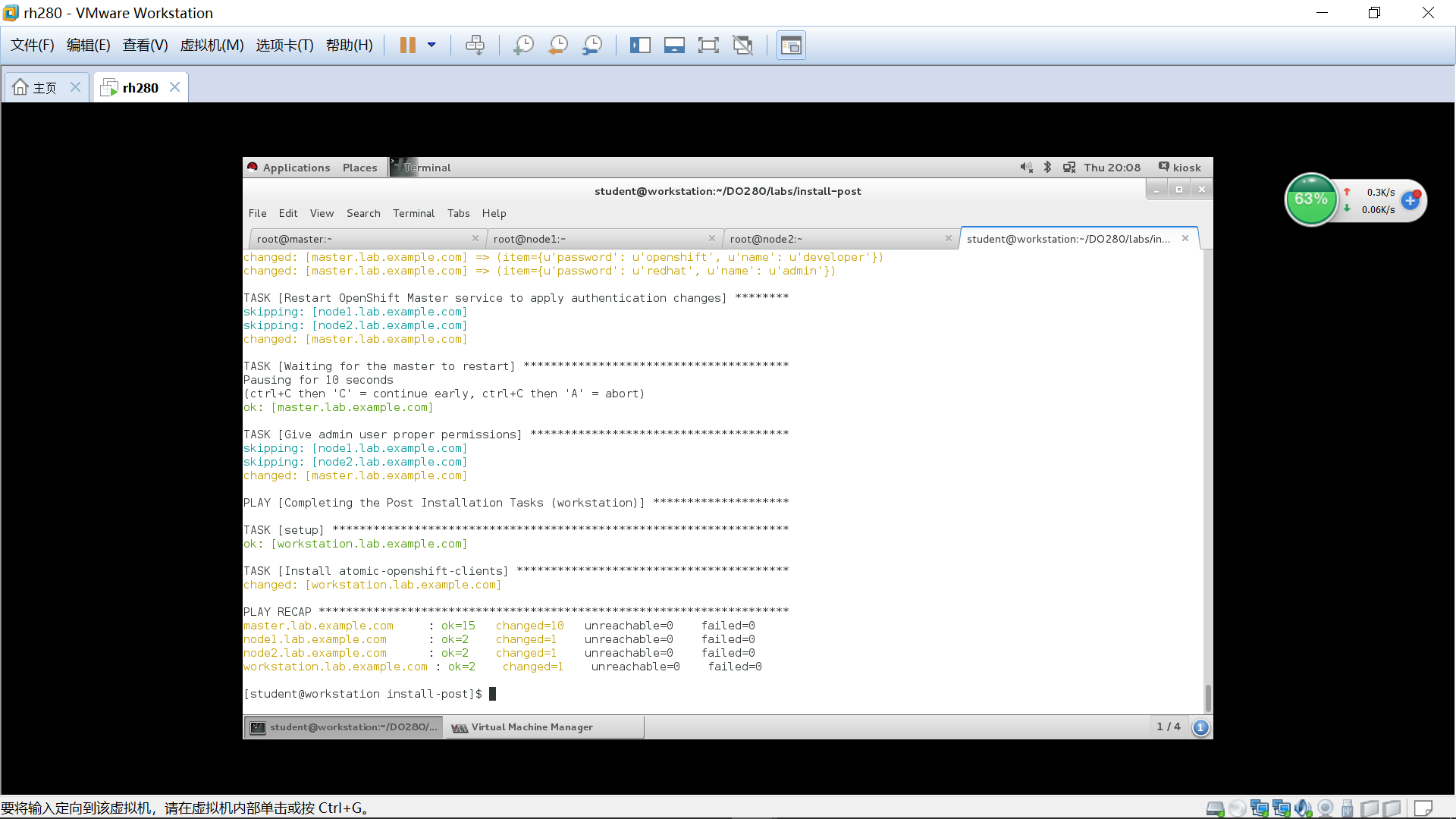The width and height of the screenshot is (1456, 819).
Task: Enter full screen mode for the VM
Action: pyautogui.click(x=709, y=45)
